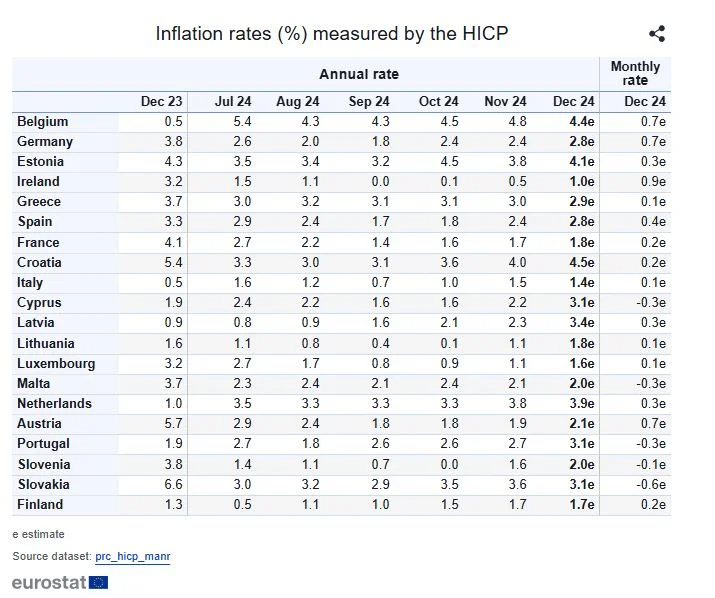This screenshot has width=715, height=598.
Task: Click the share icon beside the title
Action: tap(657, 34)
